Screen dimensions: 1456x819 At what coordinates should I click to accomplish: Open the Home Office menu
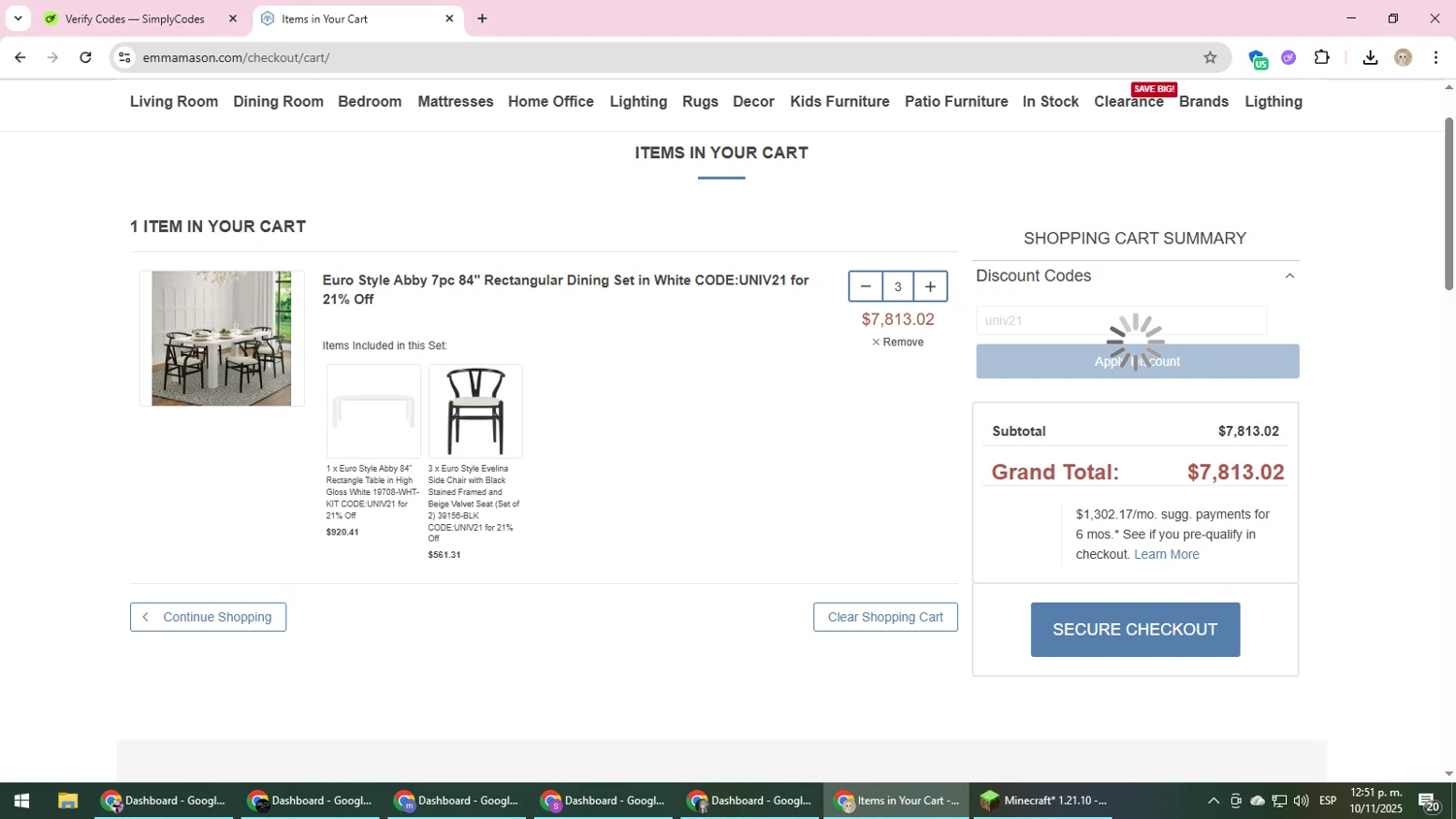tap(550, 102)
